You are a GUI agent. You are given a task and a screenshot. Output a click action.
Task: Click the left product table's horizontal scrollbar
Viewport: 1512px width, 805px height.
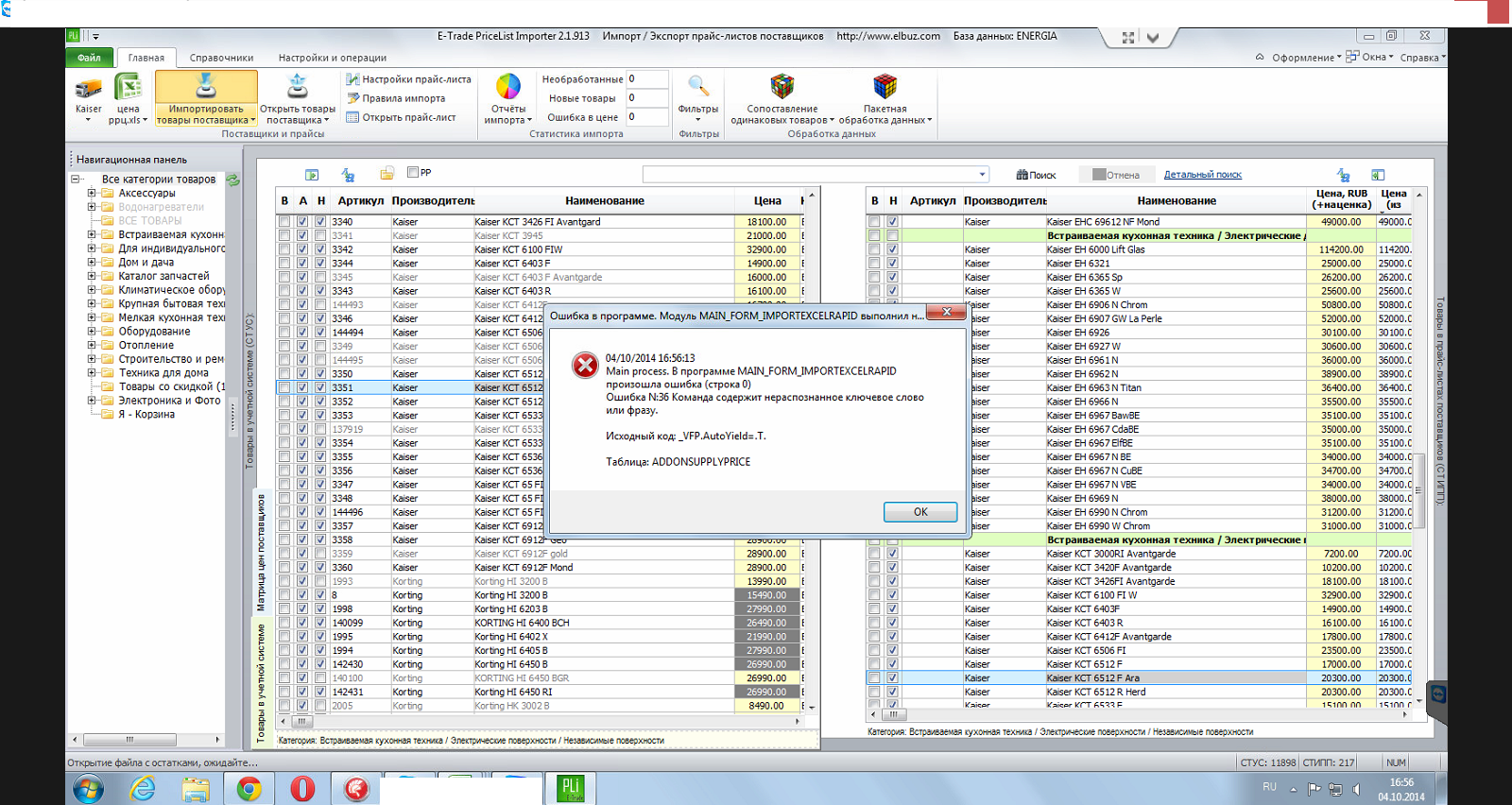[541, 721]
